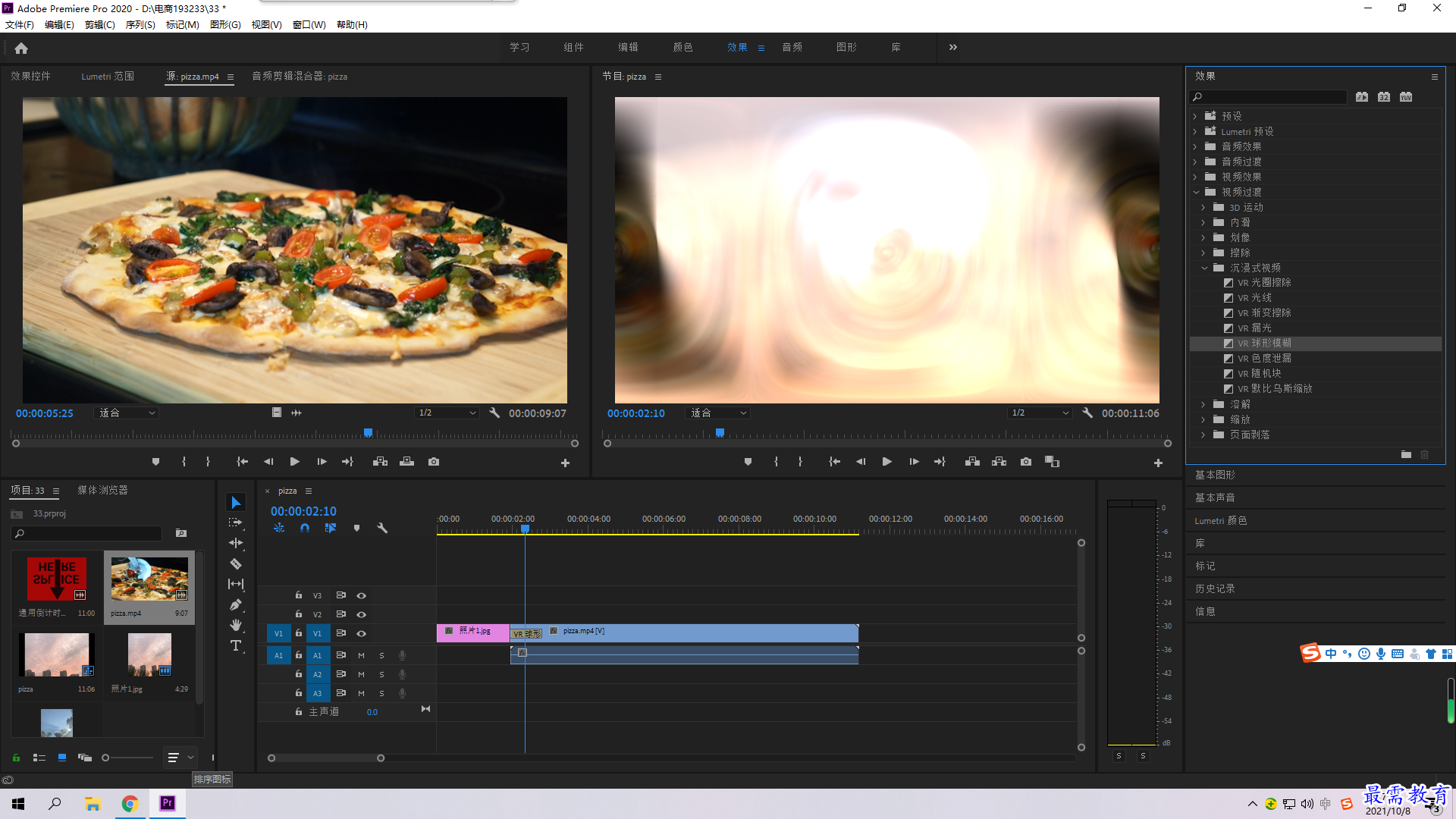Image resolution: width=1456 pixels, height=819 pixels.
Task: Toggle timeline snap magnet icon
Action: pyautogui.click(x=305, y=528)
